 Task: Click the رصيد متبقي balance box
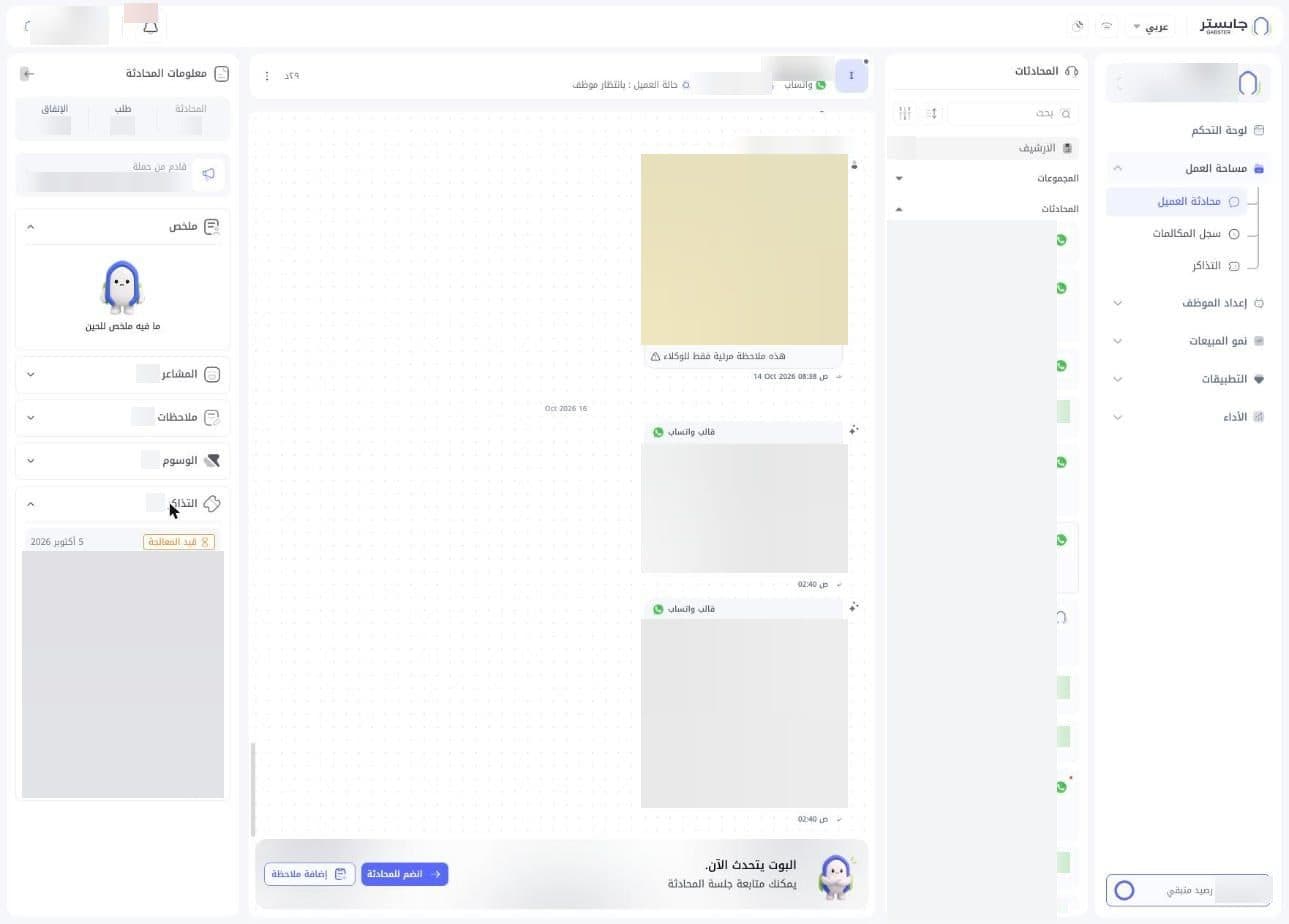(x=1188, y=890)
